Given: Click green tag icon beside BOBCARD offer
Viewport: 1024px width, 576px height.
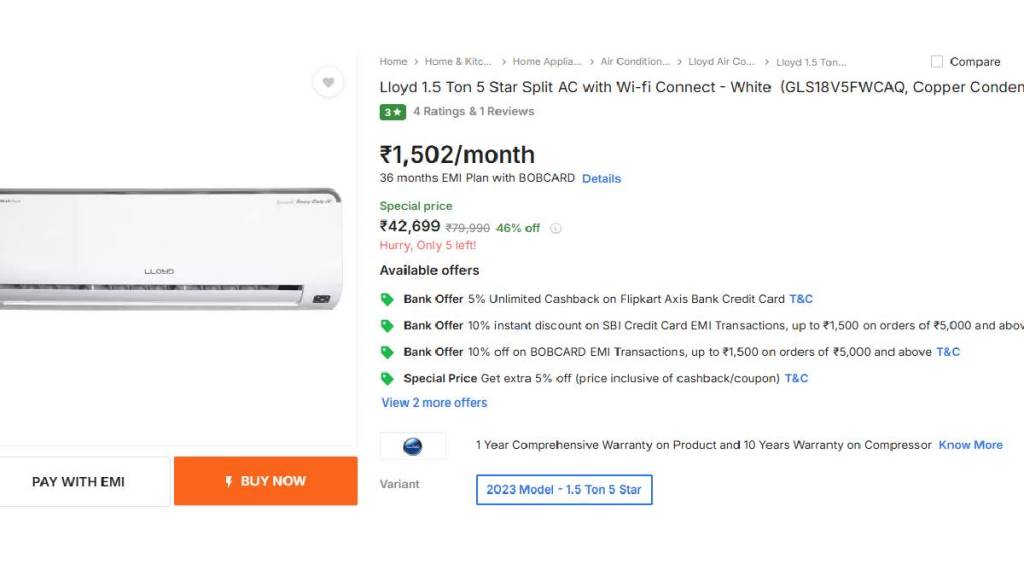Looking at the screenshot, I should pos(387,352).
